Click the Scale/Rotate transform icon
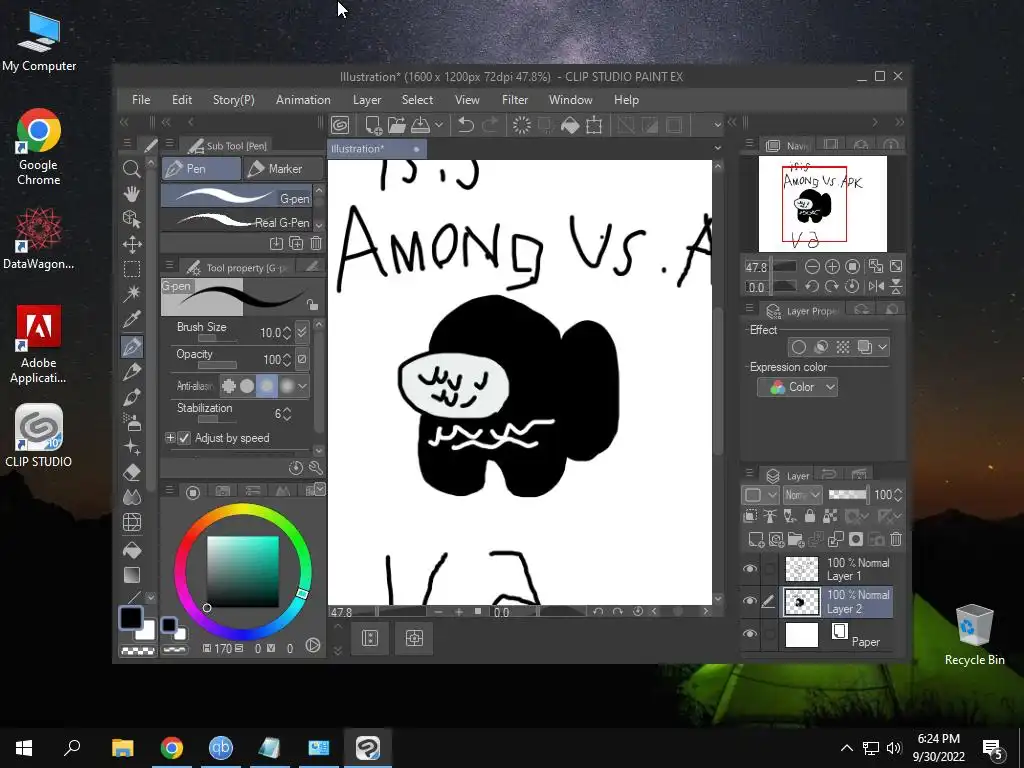This screenshot has height=768, width=1024. (594, 125)
